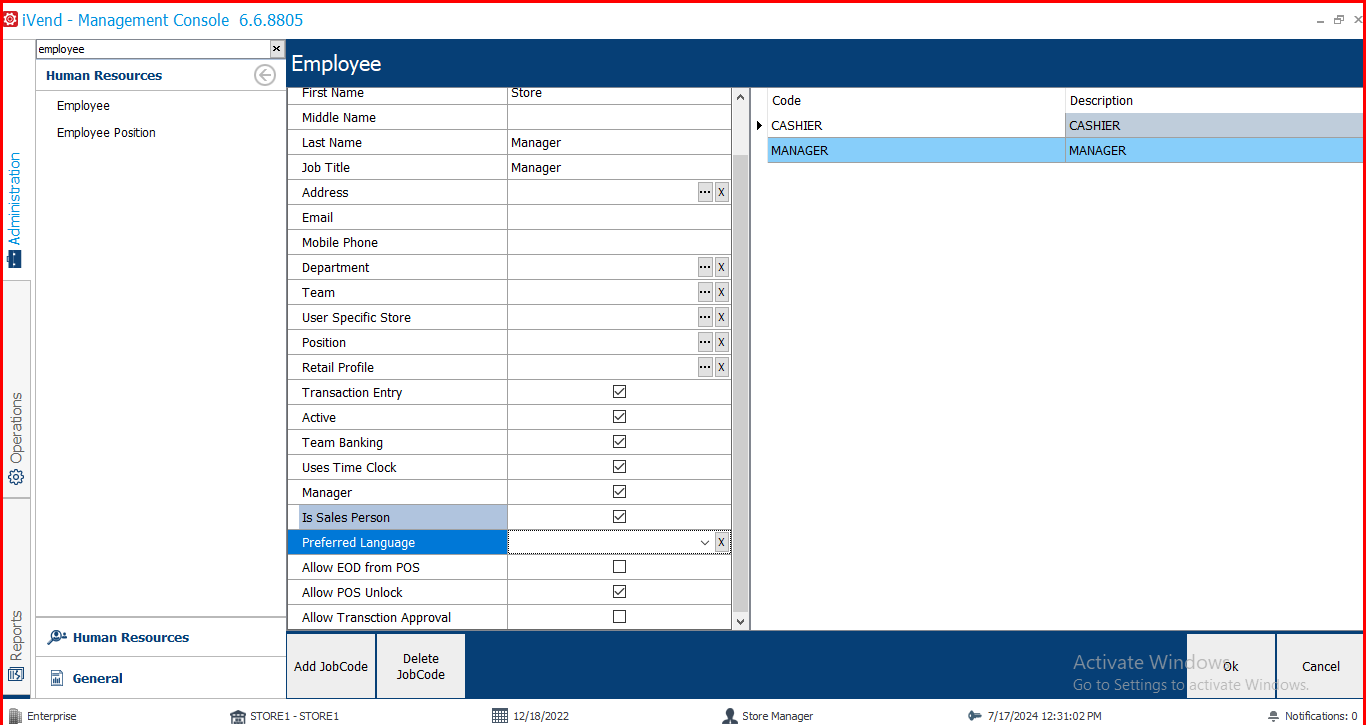Clear the Position field with X
The image size is (1366, 725).
click(x=722, y=342)
